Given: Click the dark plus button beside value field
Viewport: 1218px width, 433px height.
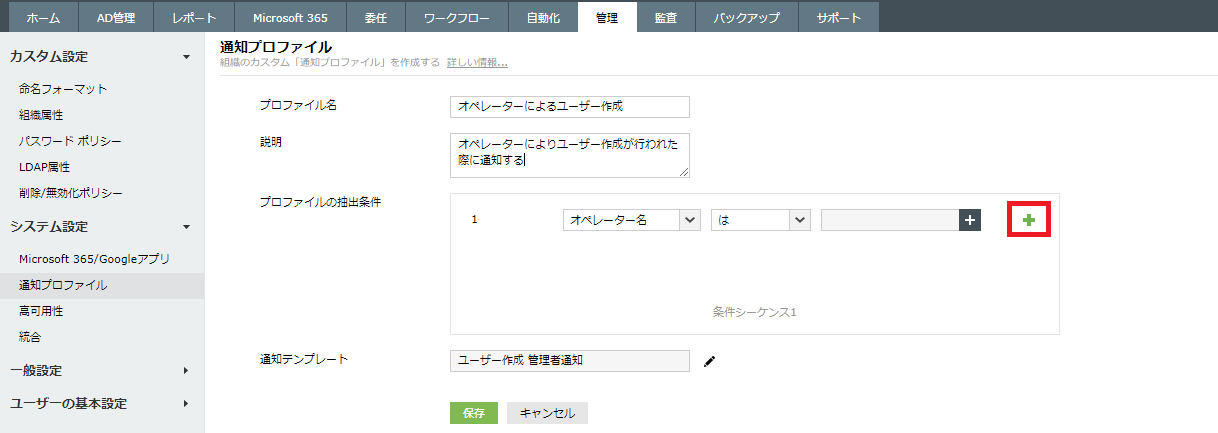Looking at the screenshot, I should 969,220.
